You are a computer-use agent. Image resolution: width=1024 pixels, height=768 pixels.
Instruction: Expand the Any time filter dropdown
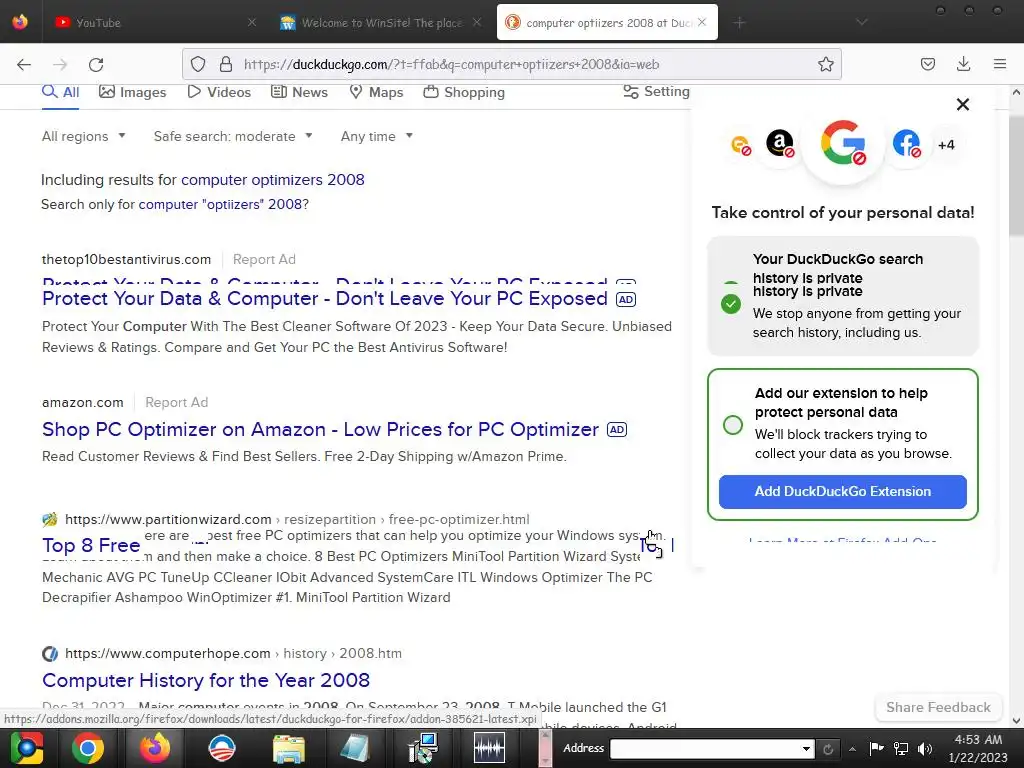tap(377, 136)
